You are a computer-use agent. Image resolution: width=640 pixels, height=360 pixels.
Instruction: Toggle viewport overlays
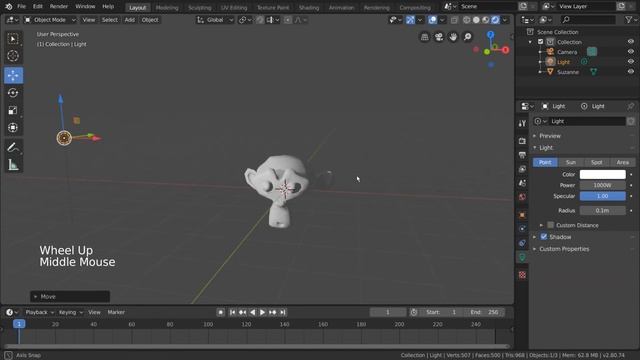click(x=432, y=20)
